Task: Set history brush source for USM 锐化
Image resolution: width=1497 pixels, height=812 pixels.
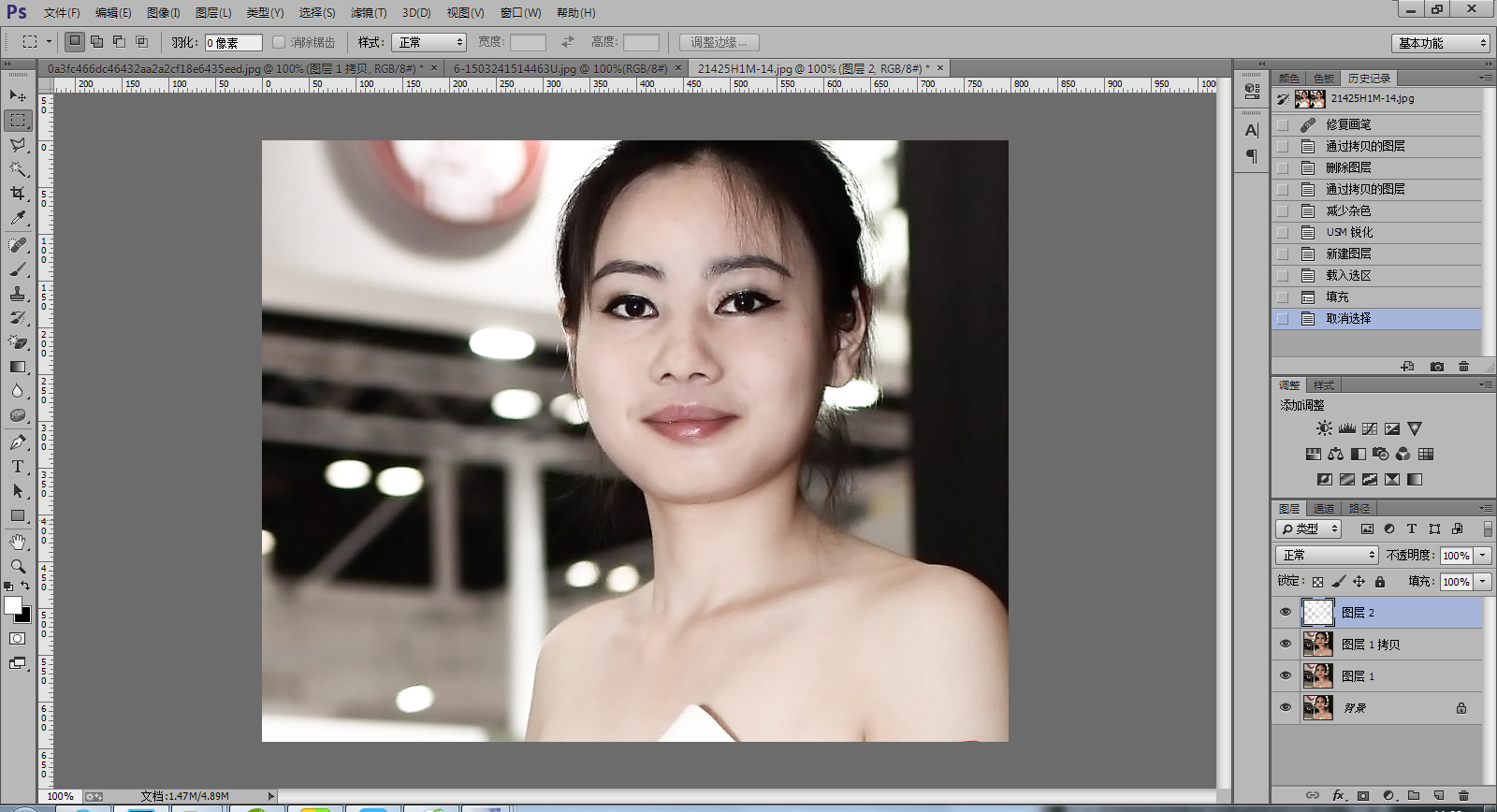Action: coord(1283,232)
